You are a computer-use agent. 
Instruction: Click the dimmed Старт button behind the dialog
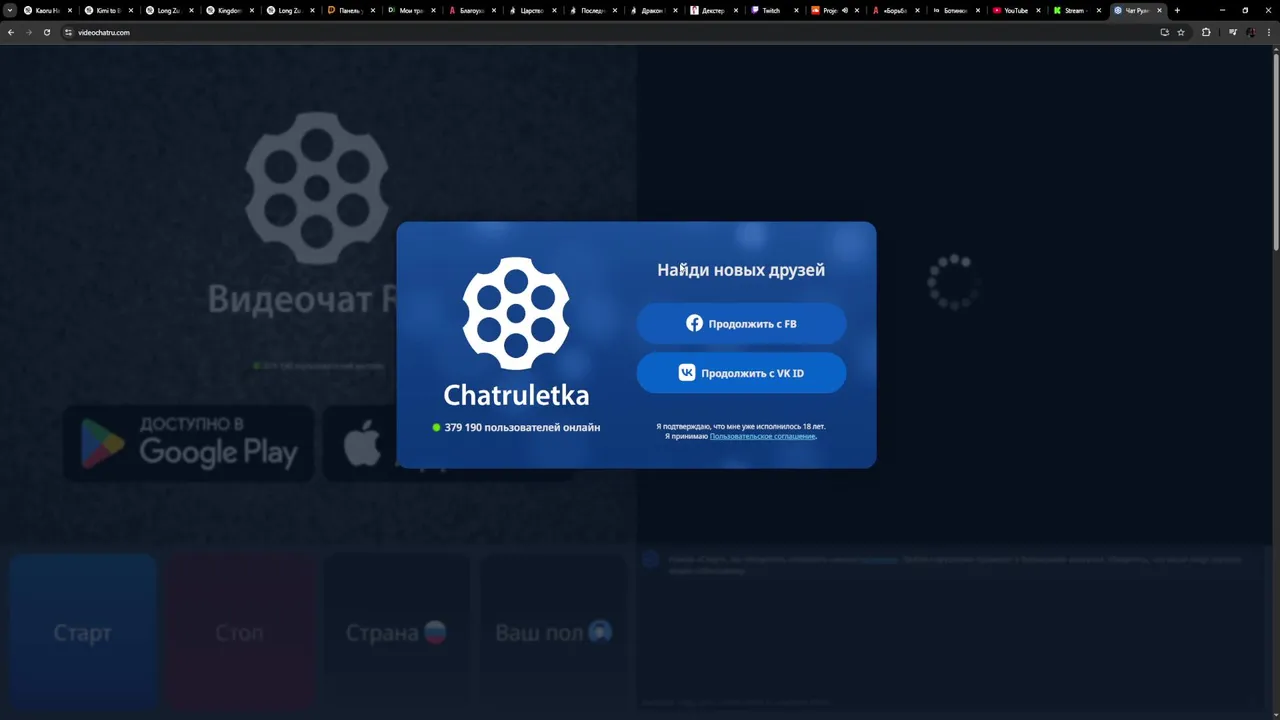point(83,633)
